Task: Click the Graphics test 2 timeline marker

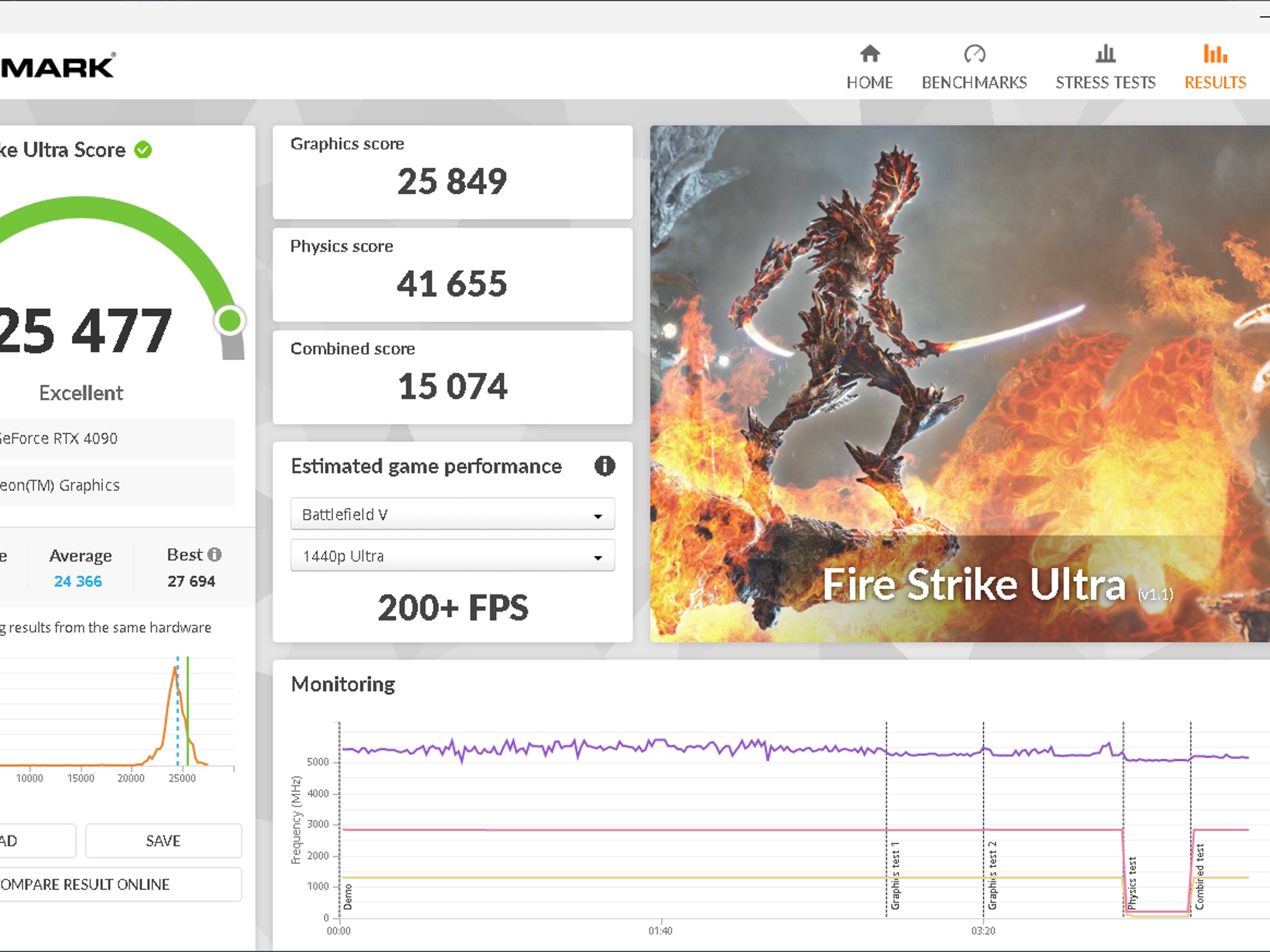Action: click(992, 875)
